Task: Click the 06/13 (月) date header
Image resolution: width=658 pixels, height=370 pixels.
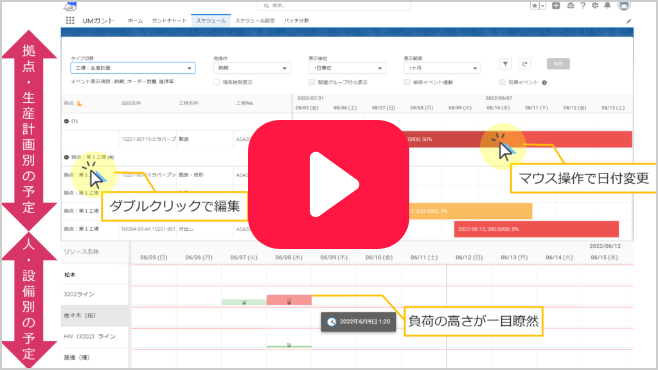Action: click(x=514, y=258)
